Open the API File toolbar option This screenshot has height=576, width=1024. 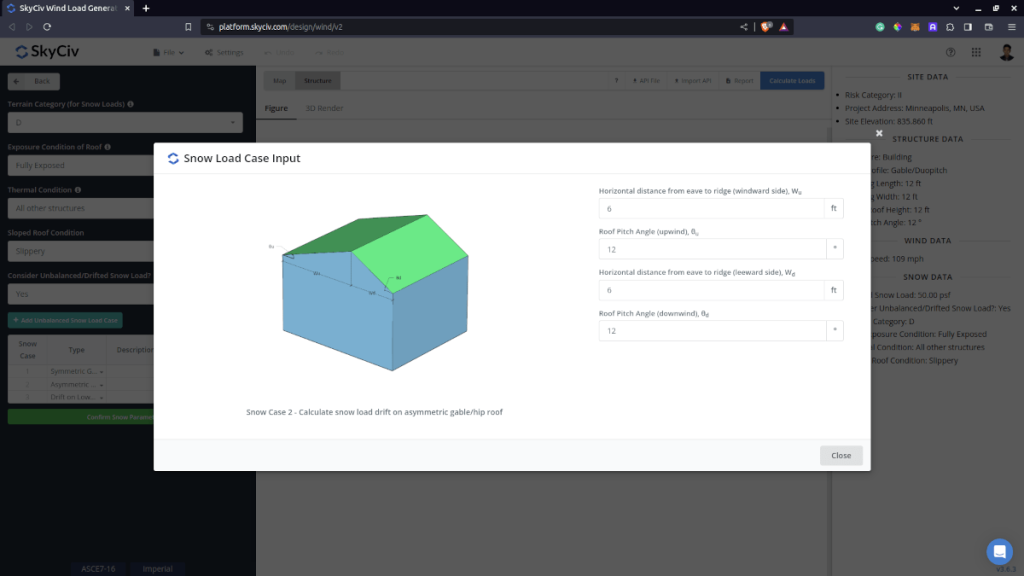[x=646, y=80]
